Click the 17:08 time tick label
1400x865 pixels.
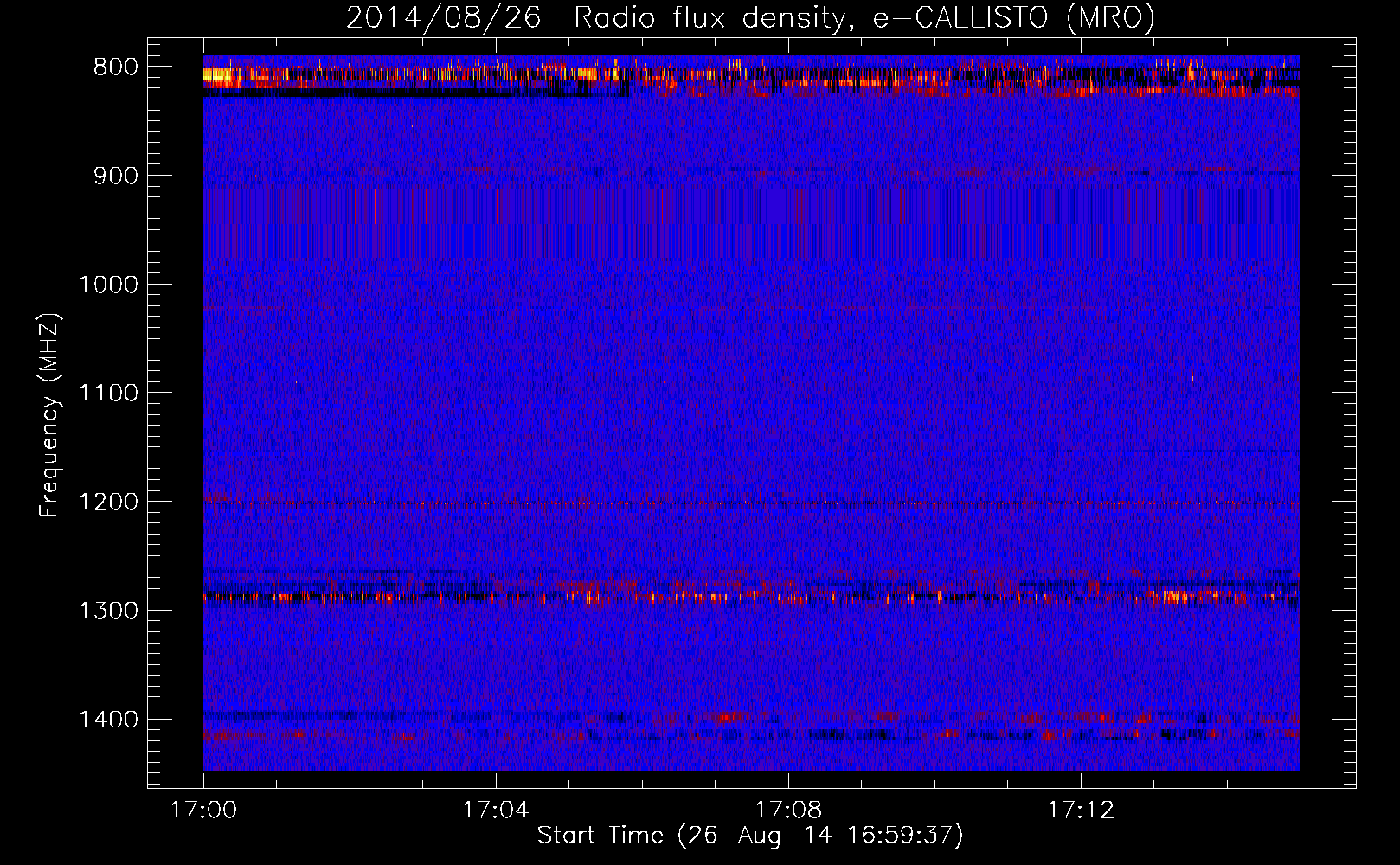(x=788, y=811)
